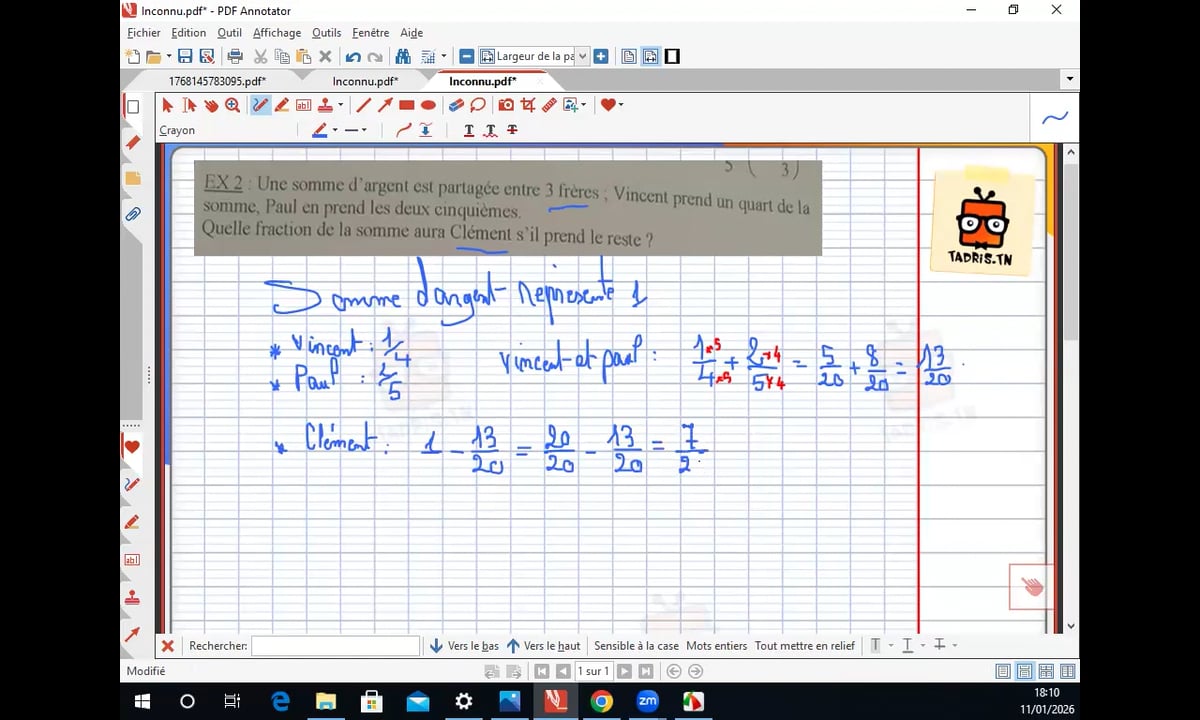Close the search bar with red X
This screenshot has height=720, width=1200.
168,646
